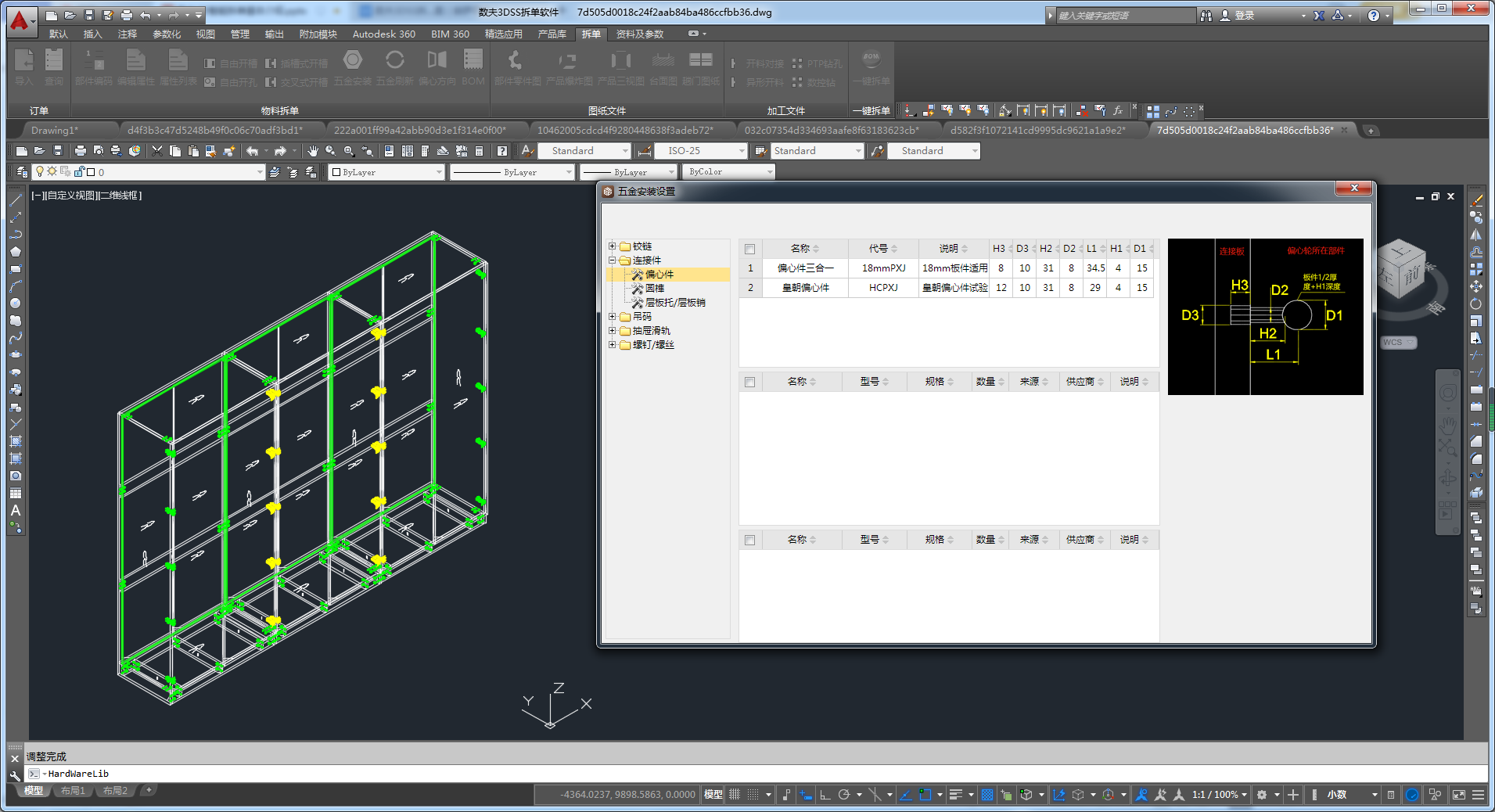This screenshot has width=1495, height=812.
Task: Expand the 铰链 tree folder
Action: (x=613, y=246)
